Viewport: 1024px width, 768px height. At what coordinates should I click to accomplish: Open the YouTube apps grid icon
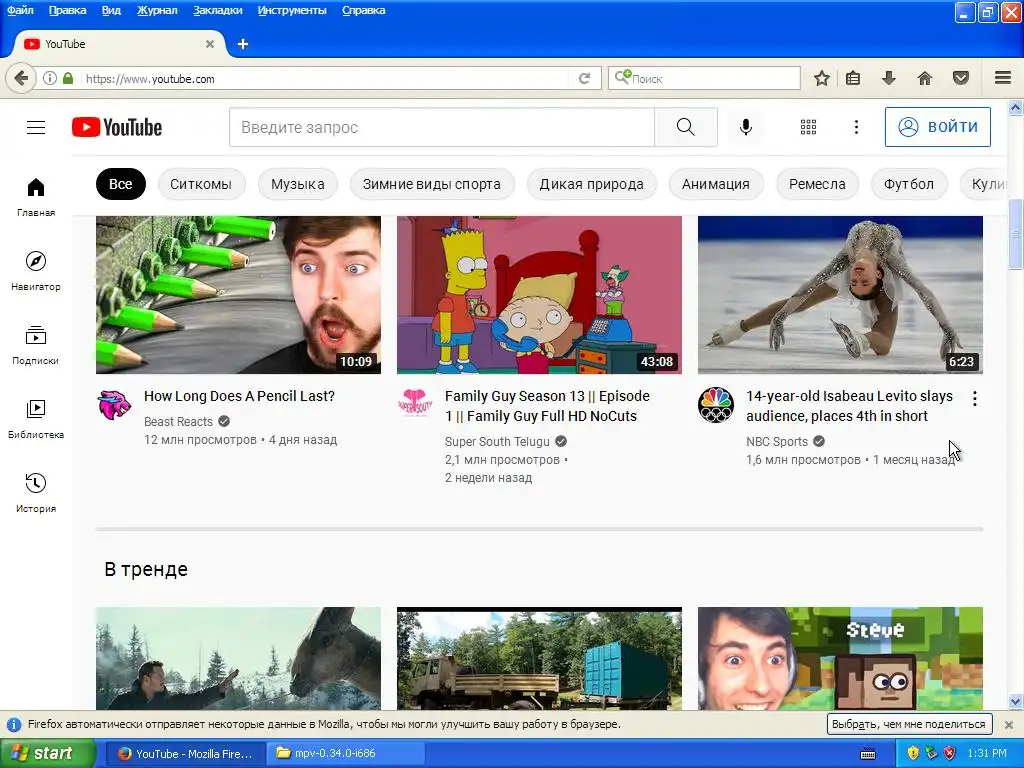click(808, 127)
